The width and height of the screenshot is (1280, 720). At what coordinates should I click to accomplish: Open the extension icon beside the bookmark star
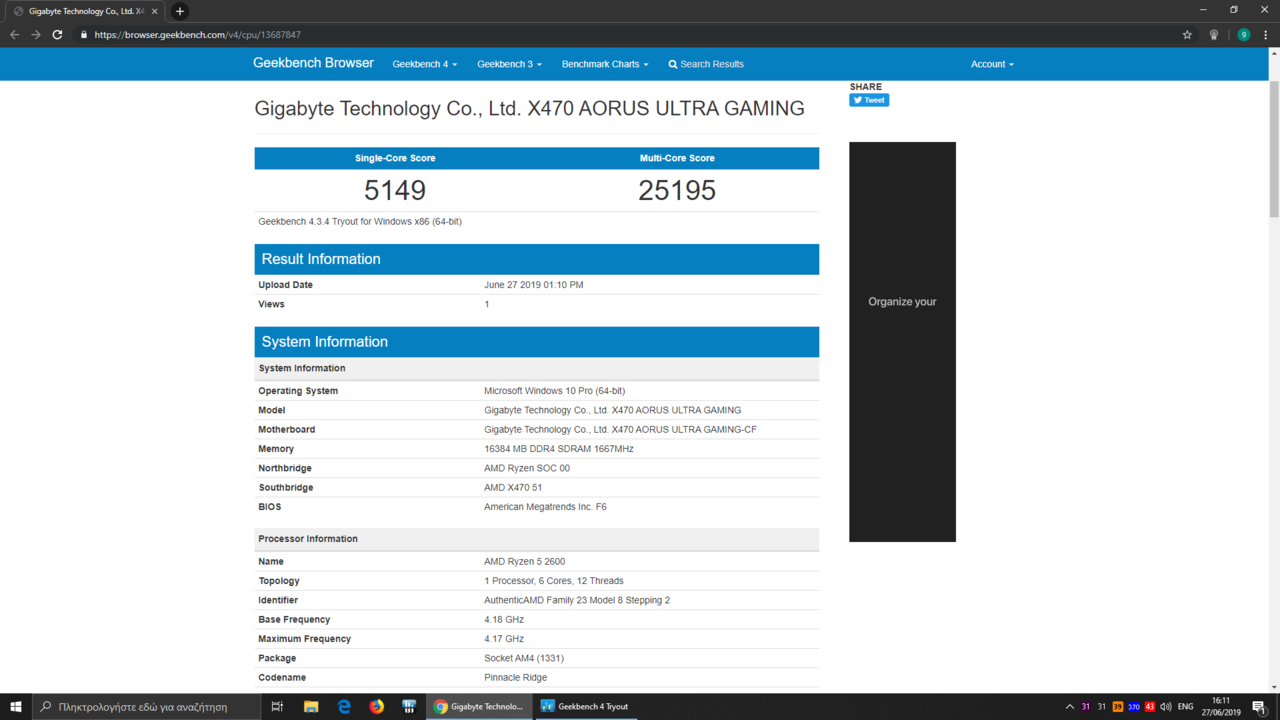click(x=1214, y=34)
